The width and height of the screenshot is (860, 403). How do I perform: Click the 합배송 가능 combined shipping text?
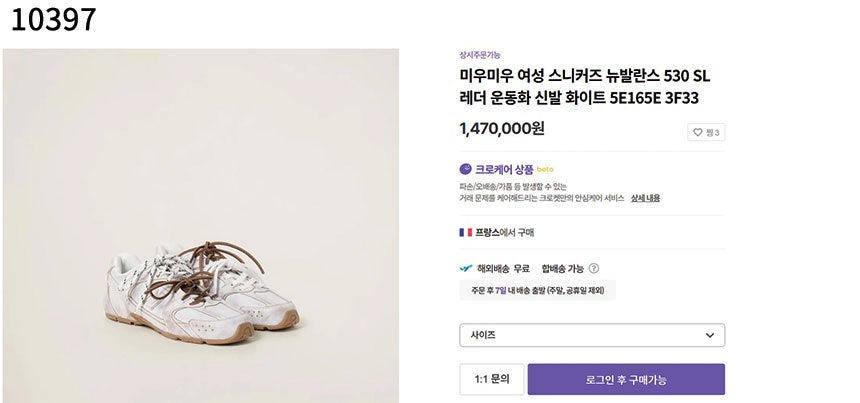click(563, 268)
